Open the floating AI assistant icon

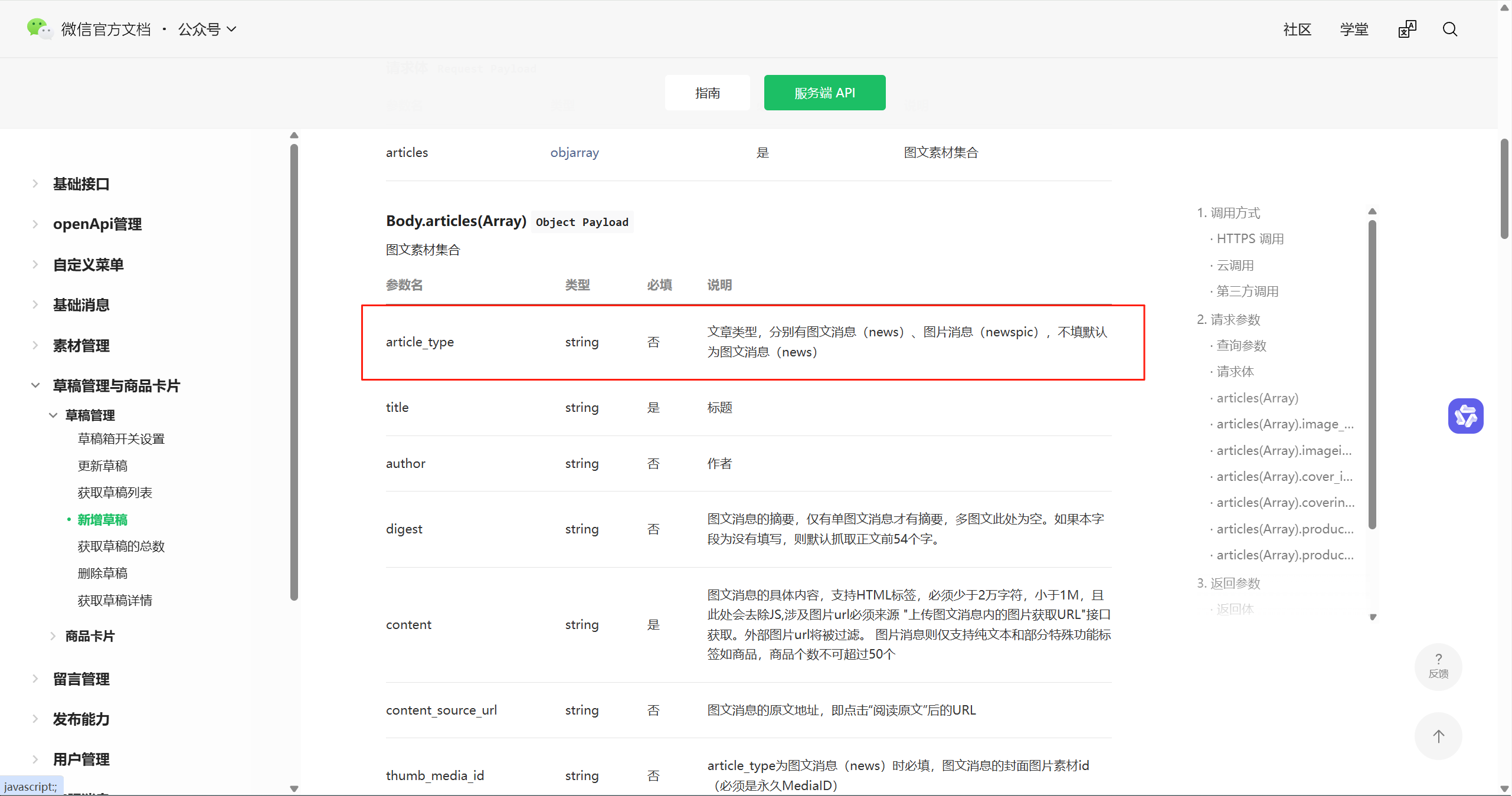[x=1465, y=416]
